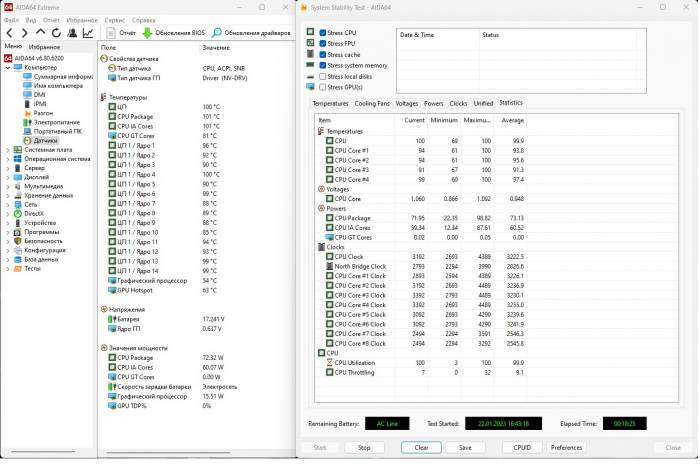This screenshot has width=700, height=467.
Task: Open the Справка menu
Action: (144, 20)
